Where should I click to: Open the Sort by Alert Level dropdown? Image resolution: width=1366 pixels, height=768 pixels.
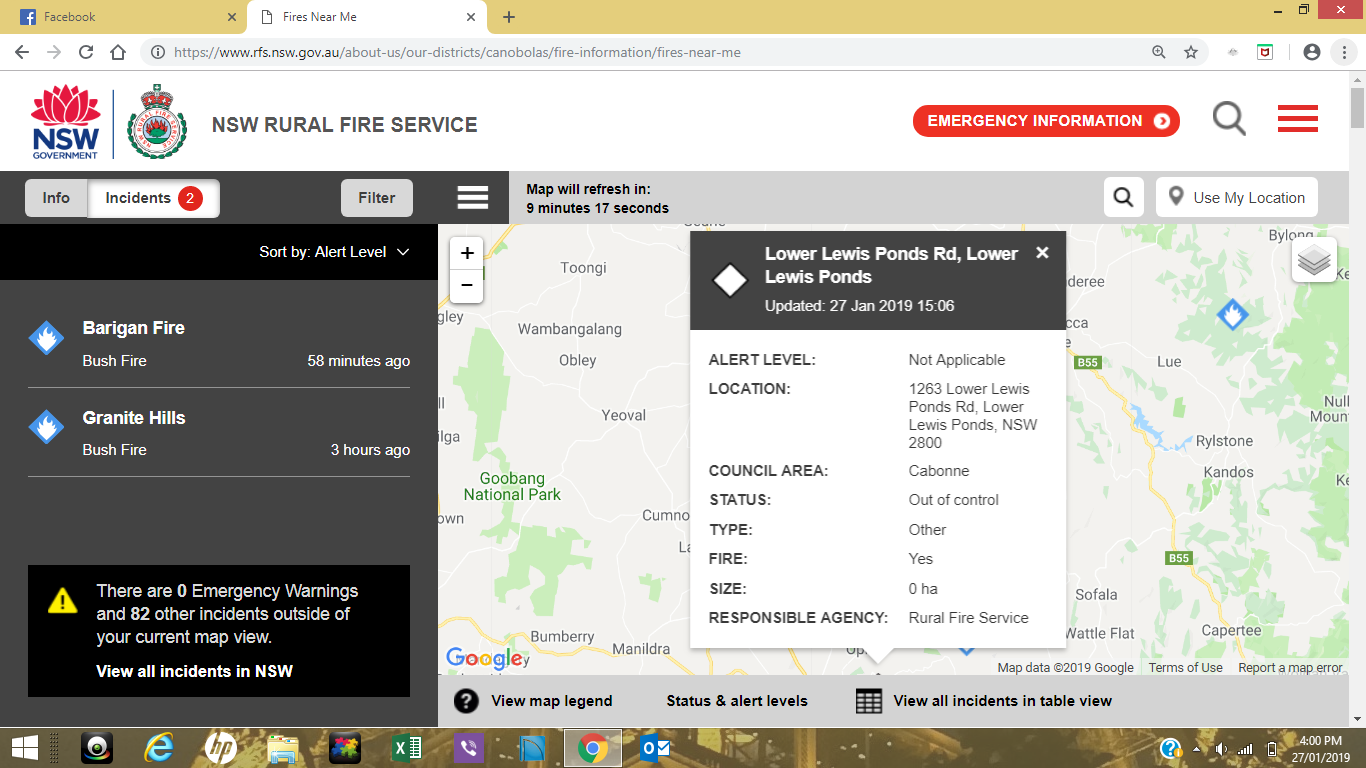tap(334, 252)
